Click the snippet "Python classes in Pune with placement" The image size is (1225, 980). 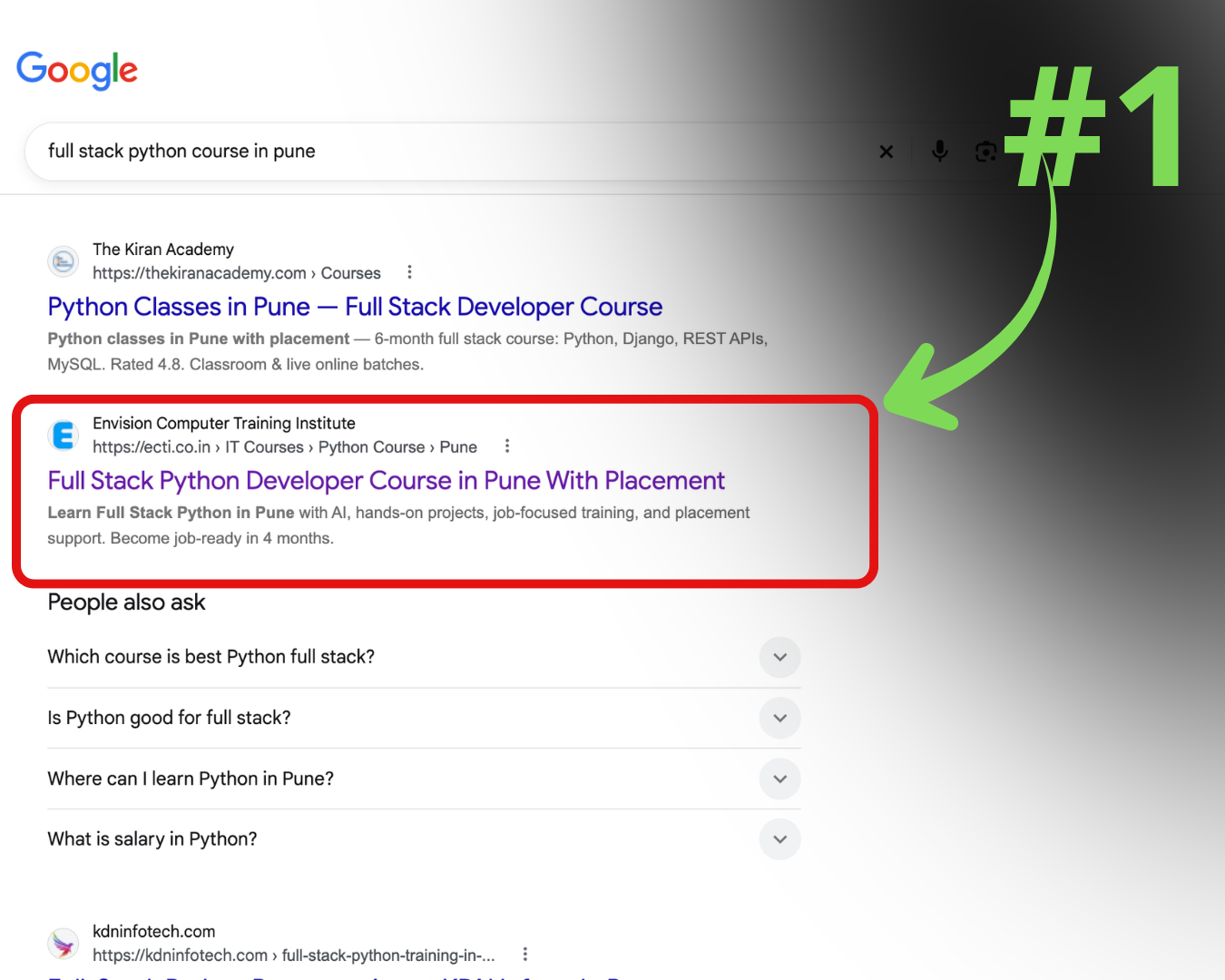[199, 338]
